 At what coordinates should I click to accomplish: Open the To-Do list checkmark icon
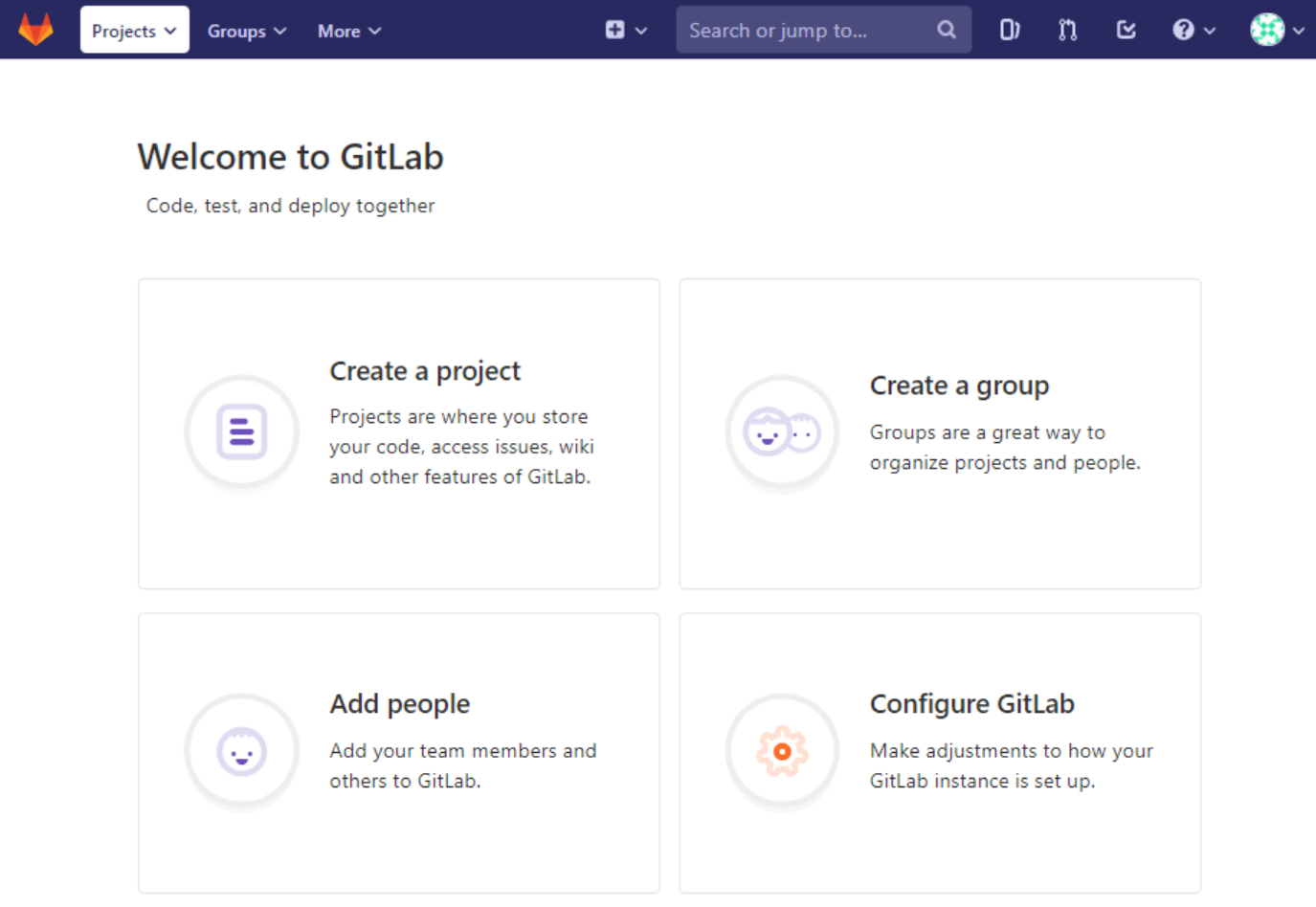(x=1126, y=30)
